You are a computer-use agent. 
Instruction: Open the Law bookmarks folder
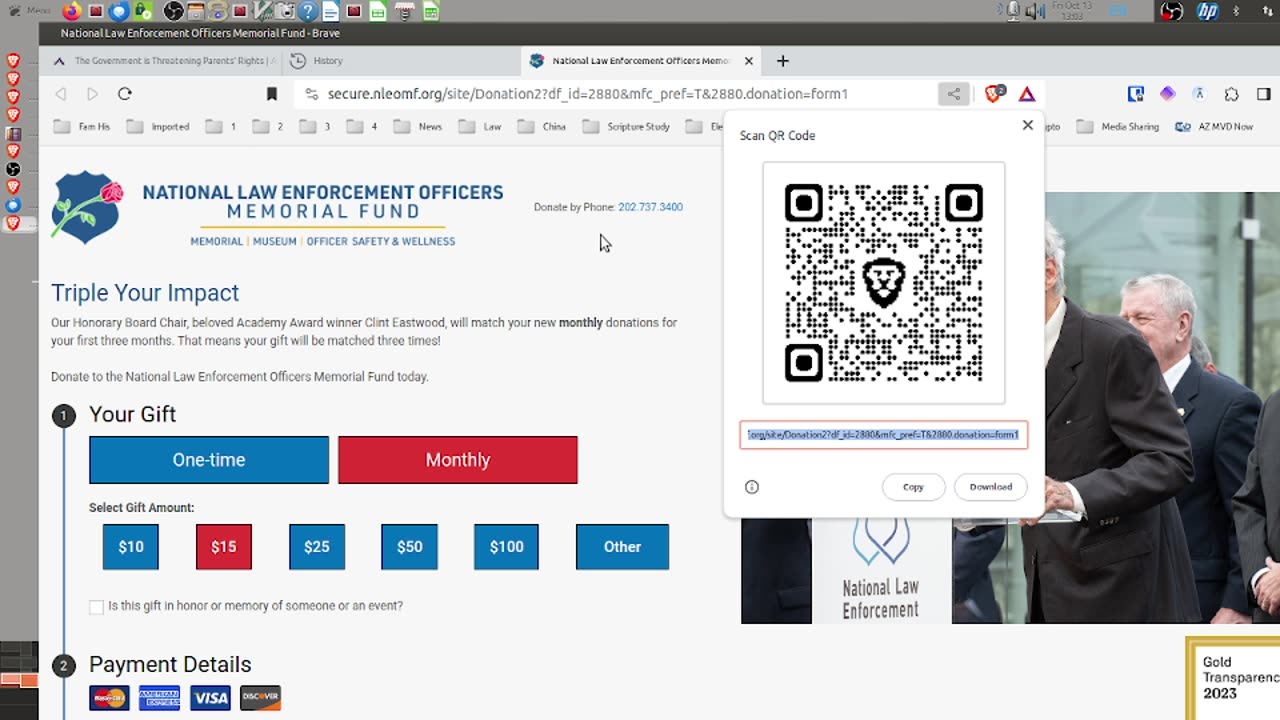point(480,127)
